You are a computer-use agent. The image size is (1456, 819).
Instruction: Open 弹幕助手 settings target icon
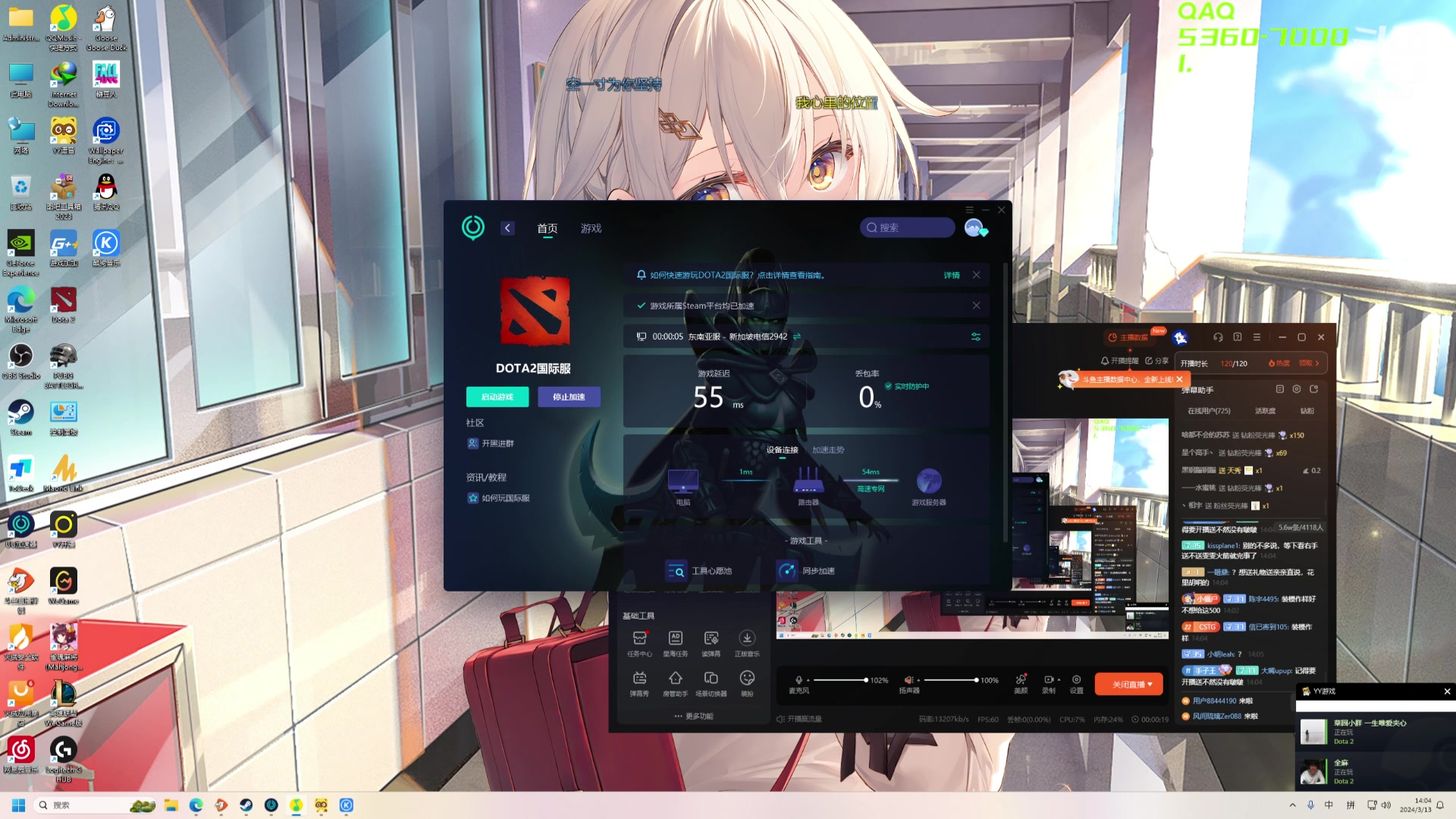[1297, 389]
